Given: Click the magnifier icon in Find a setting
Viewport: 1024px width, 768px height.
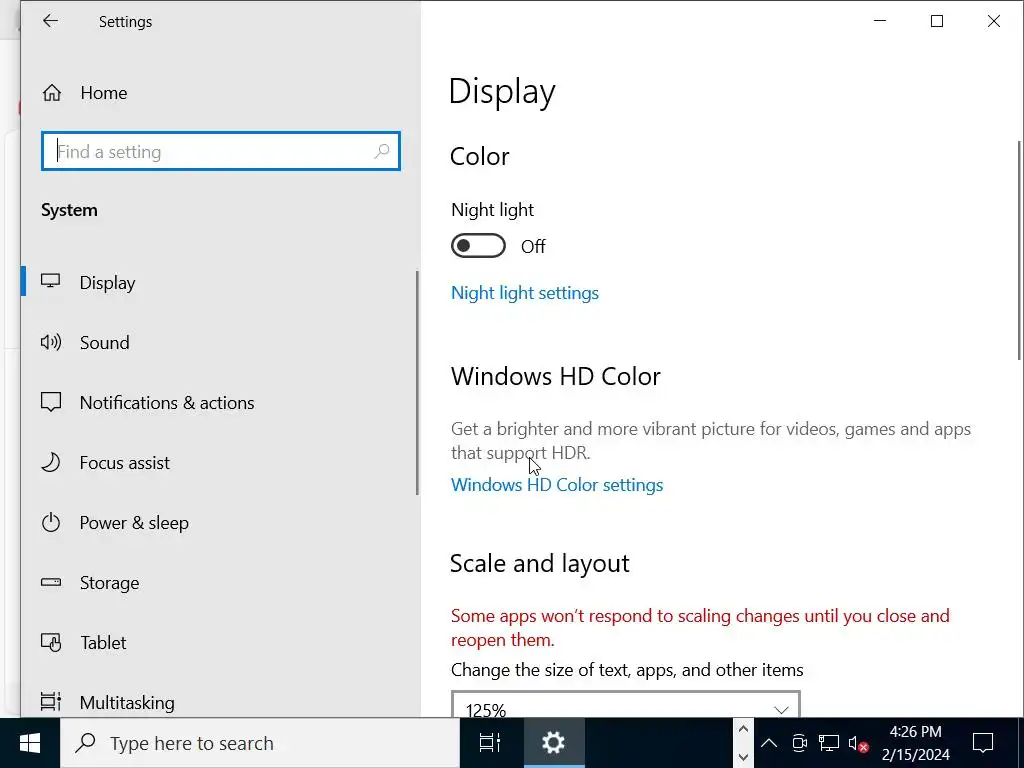Looking at the screenshot, I should pyautogui.click(x=381, y=152).
